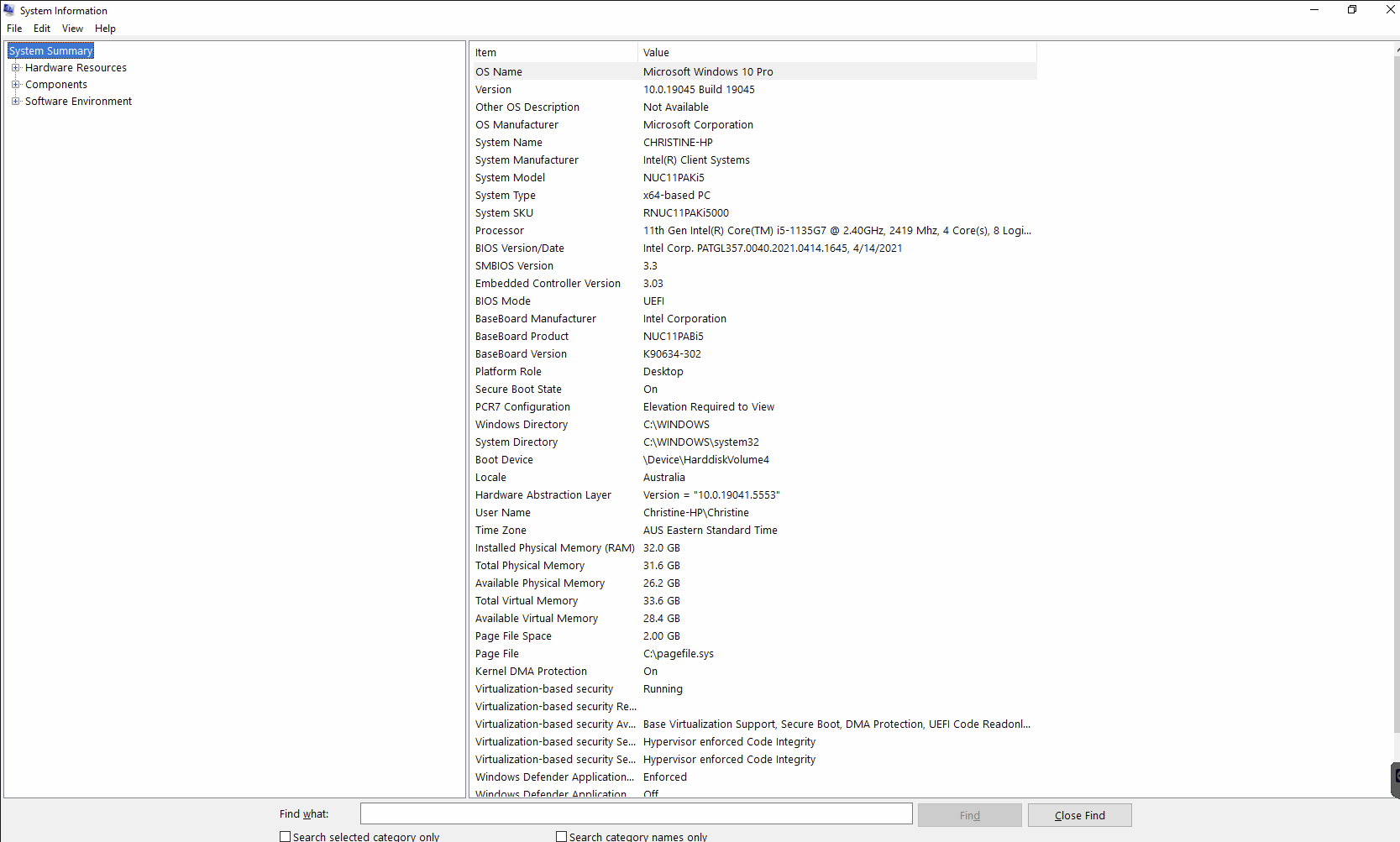1400x842 pixels.
Task: Select System Summary in the tree
Action: 51,51
